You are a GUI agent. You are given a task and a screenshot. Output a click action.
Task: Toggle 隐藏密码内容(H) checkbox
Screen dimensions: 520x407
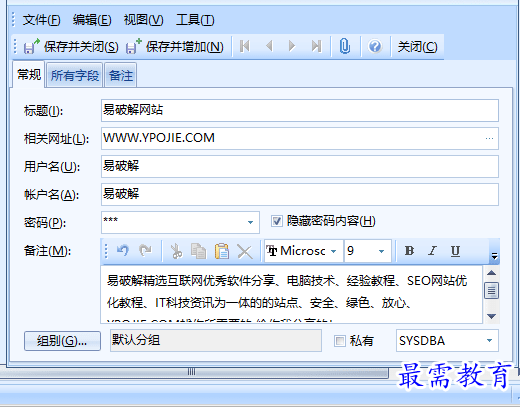point(277,221)
